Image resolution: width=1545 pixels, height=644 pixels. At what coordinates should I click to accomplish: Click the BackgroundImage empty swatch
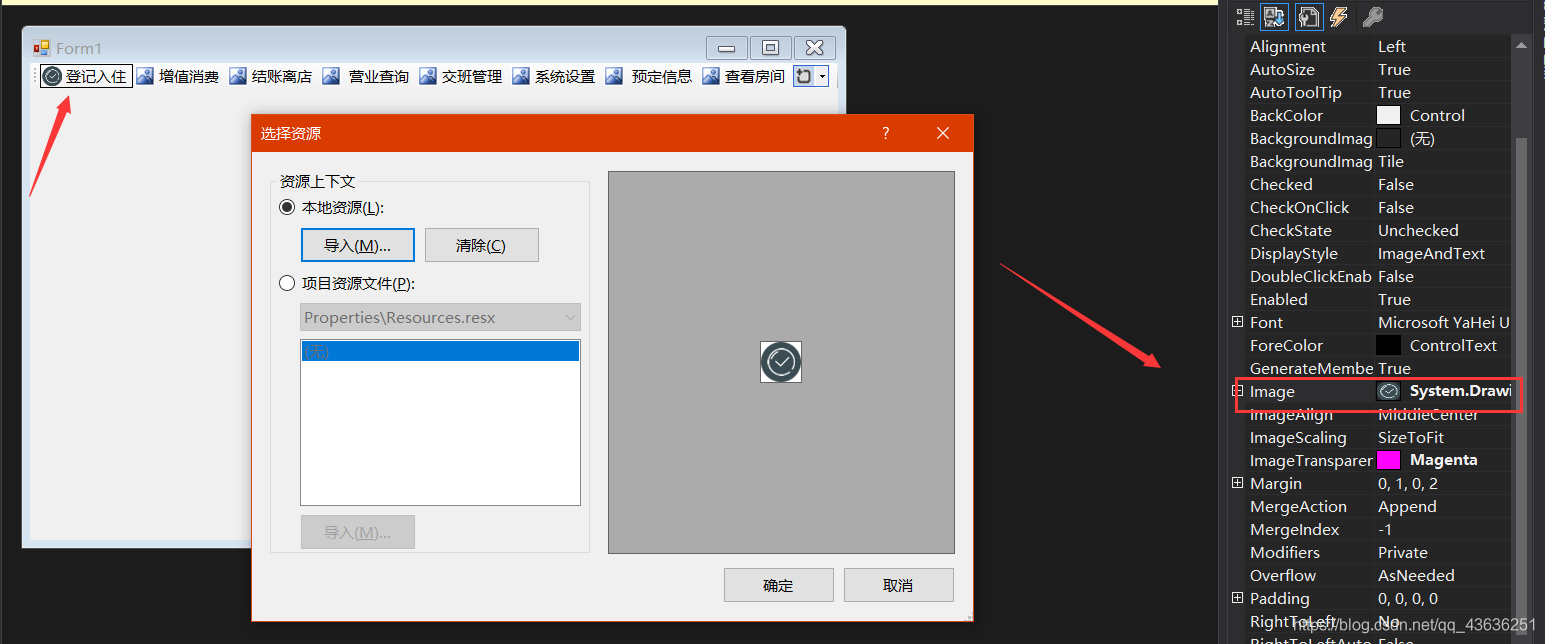tap(1388, 138)
